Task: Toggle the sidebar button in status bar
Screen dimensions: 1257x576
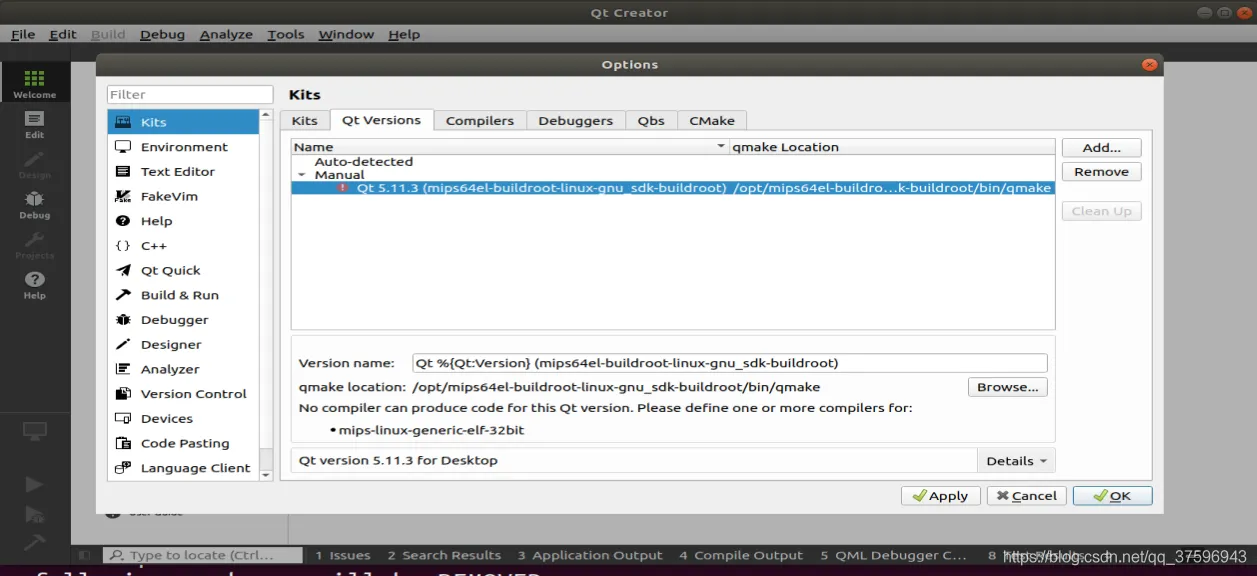Action: tap(84, 555)
